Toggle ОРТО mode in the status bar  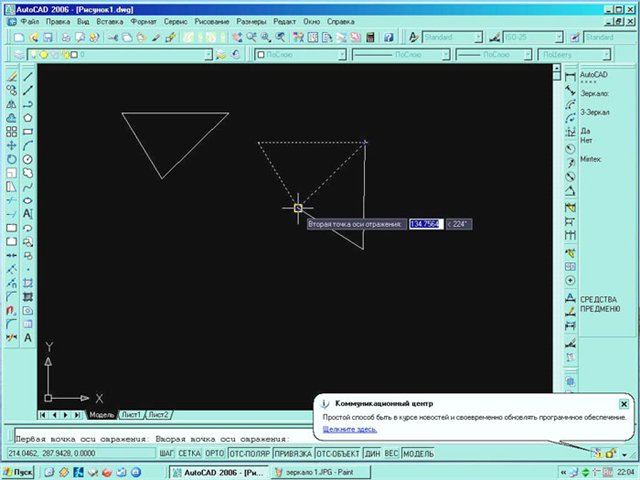212,453
